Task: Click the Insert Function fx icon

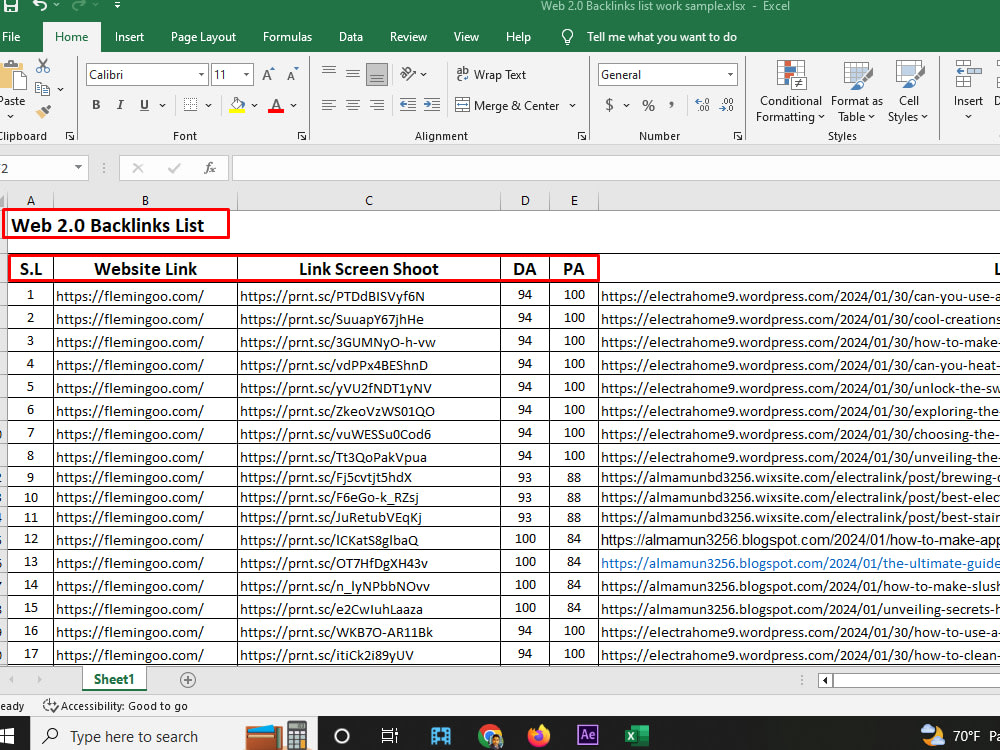Action: tap(210, 168)
